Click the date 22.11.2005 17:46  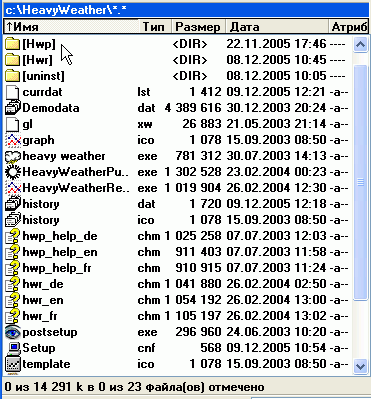coord(276,44)
